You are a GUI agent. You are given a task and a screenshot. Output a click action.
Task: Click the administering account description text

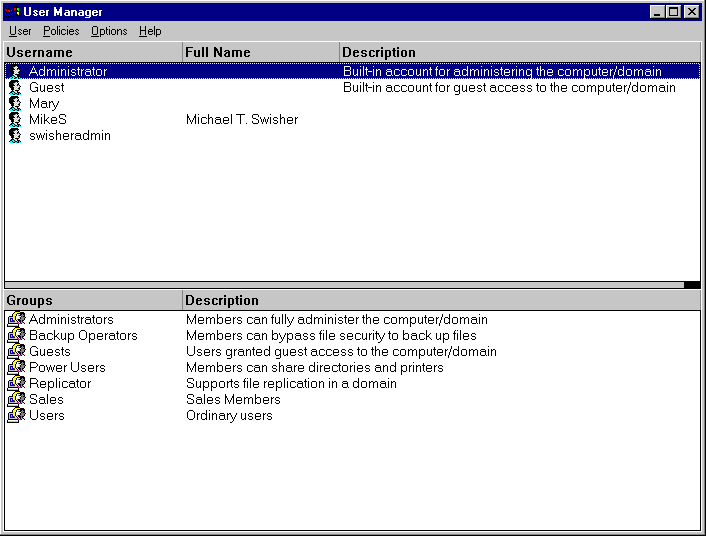pyautogui.click(x=502, y=71)
